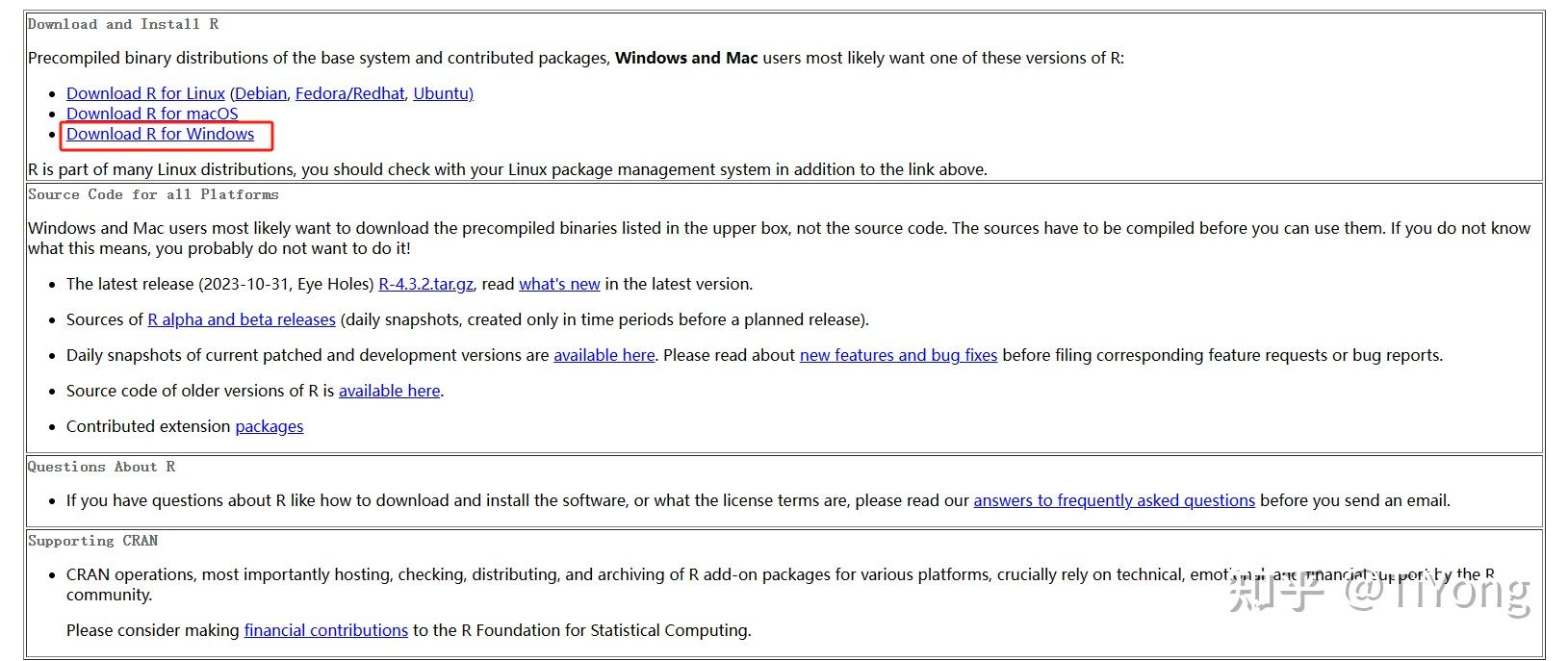Screen dimensions: 1568x661
Task: Read new features and bug fixes
Action: pyautogui.click(x=898, y=355)
